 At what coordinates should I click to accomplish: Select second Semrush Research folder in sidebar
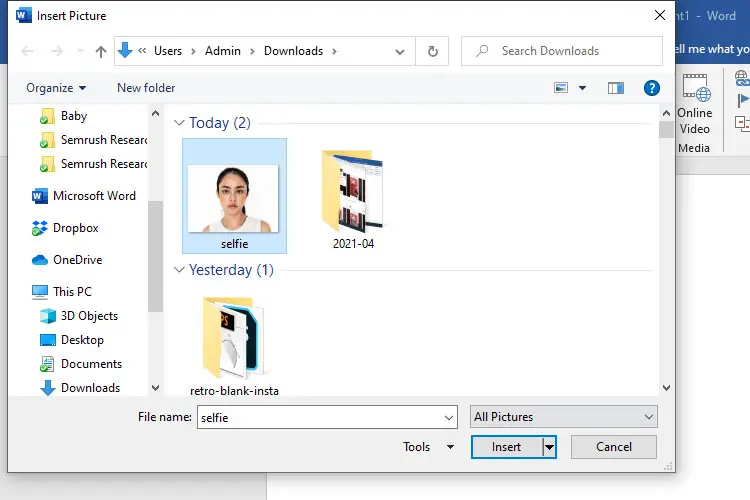(x=94, y=164)
